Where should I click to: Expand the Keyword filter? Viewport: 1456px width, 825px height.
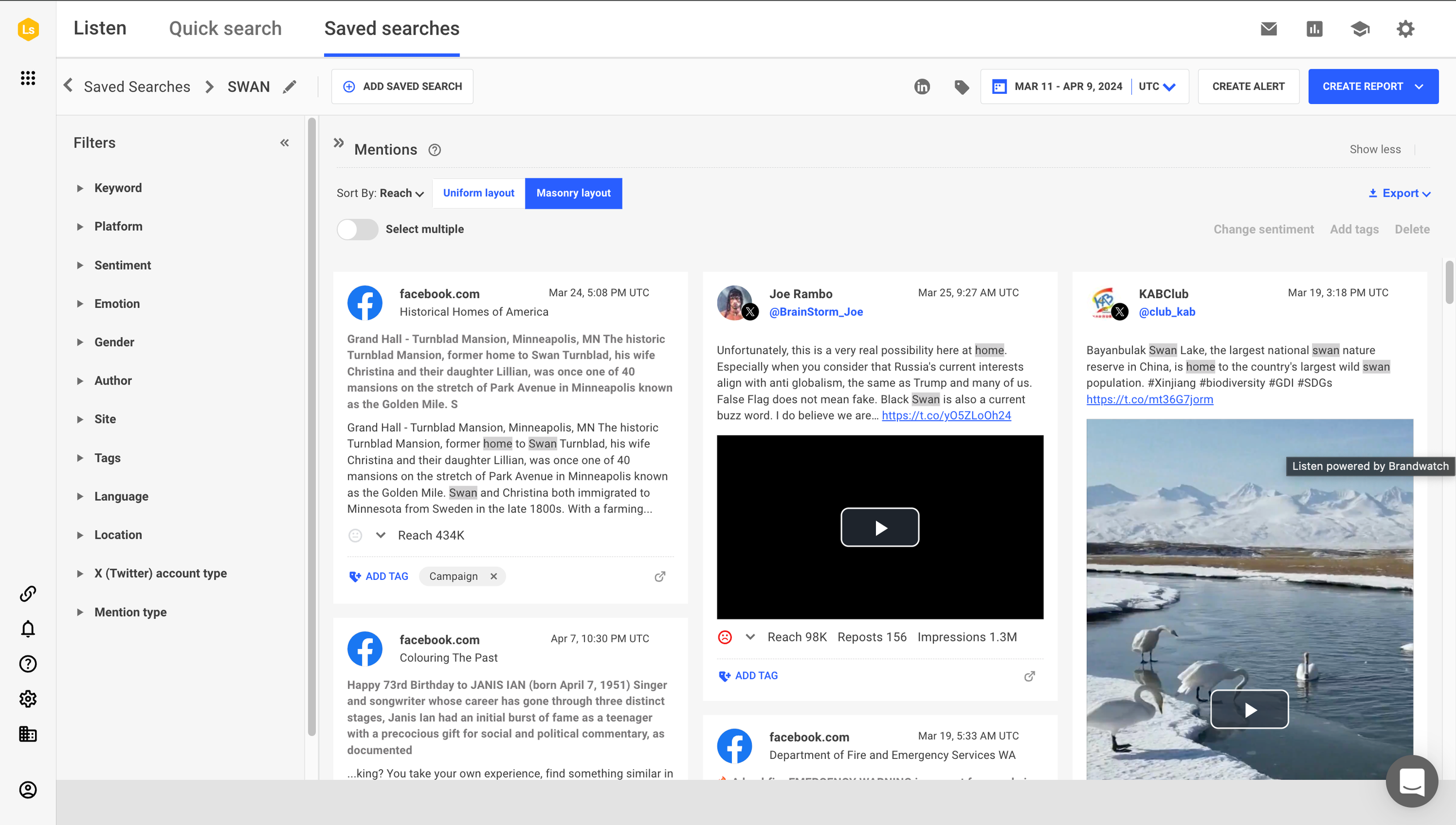(x=118, y=188)
